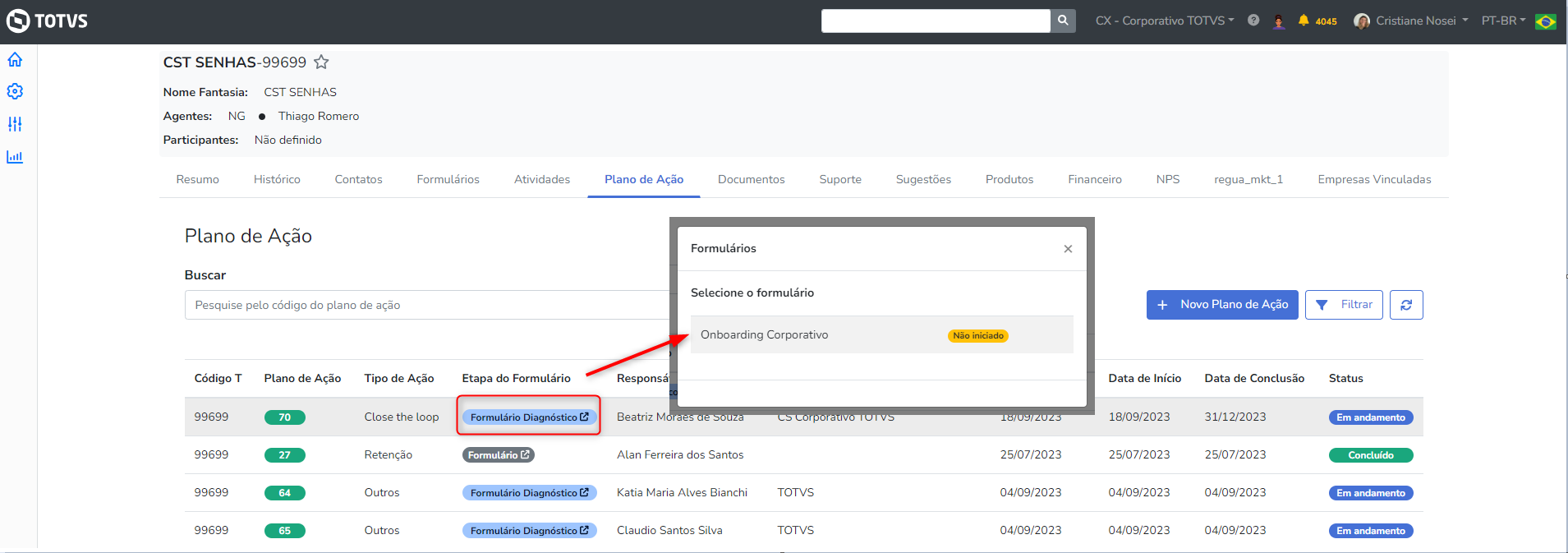Click plan number badge 64
The height and width of the screenshot is (553, 1568).
(284, 493)
